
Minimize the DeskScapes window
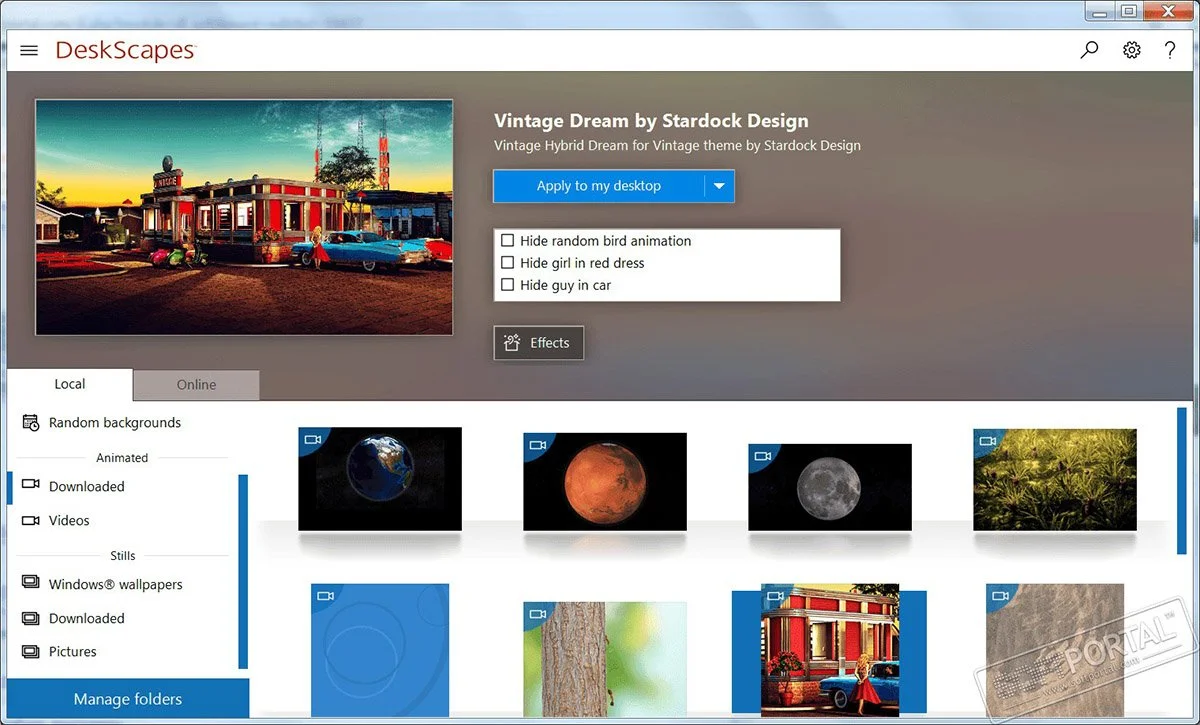coord(1101,11)
